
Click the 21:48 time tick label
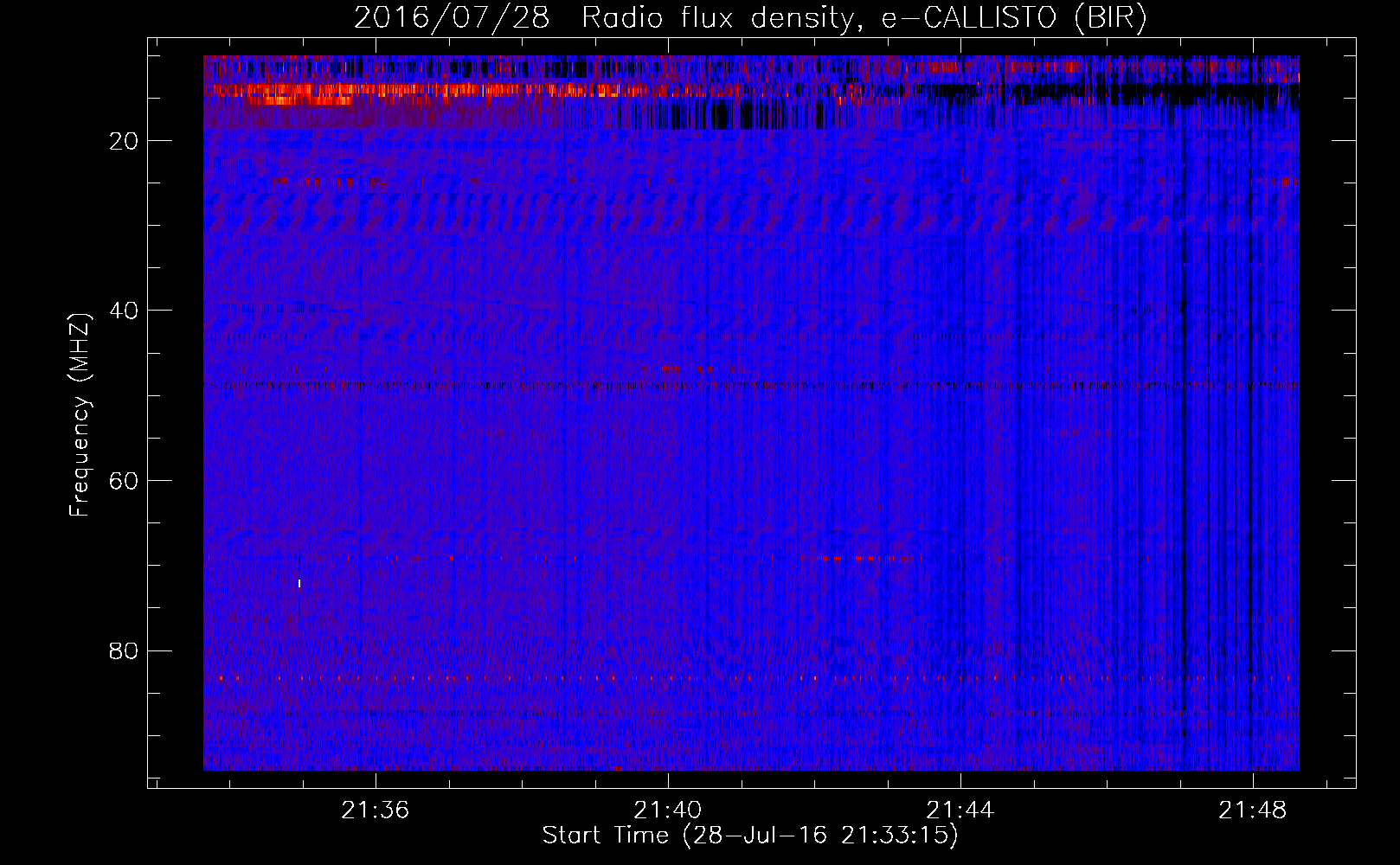(1252, 811)
